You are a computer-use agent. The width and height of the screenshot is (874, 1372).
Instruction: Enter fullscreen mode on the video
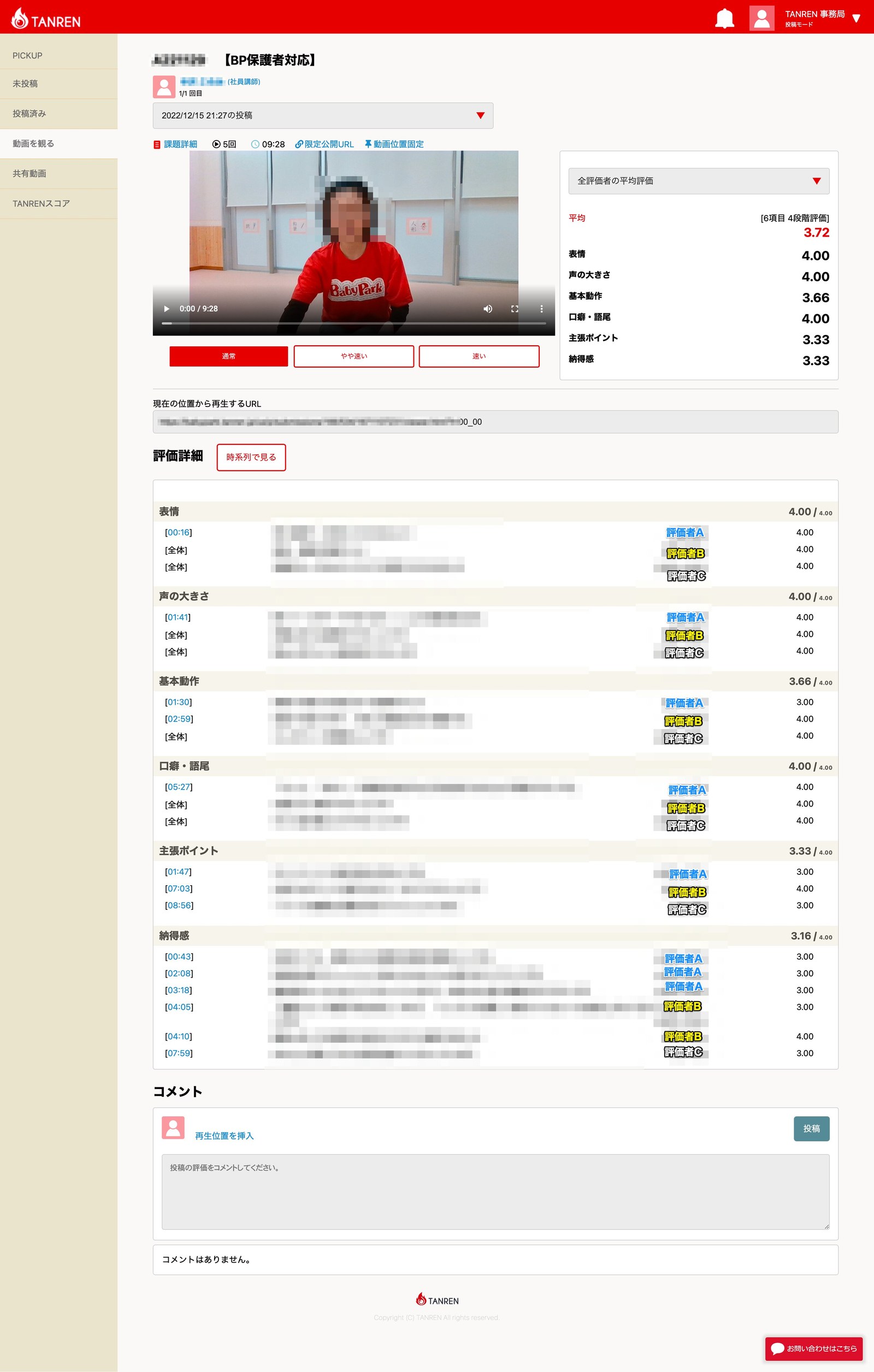pyautogui.click(x=515, y=309)
